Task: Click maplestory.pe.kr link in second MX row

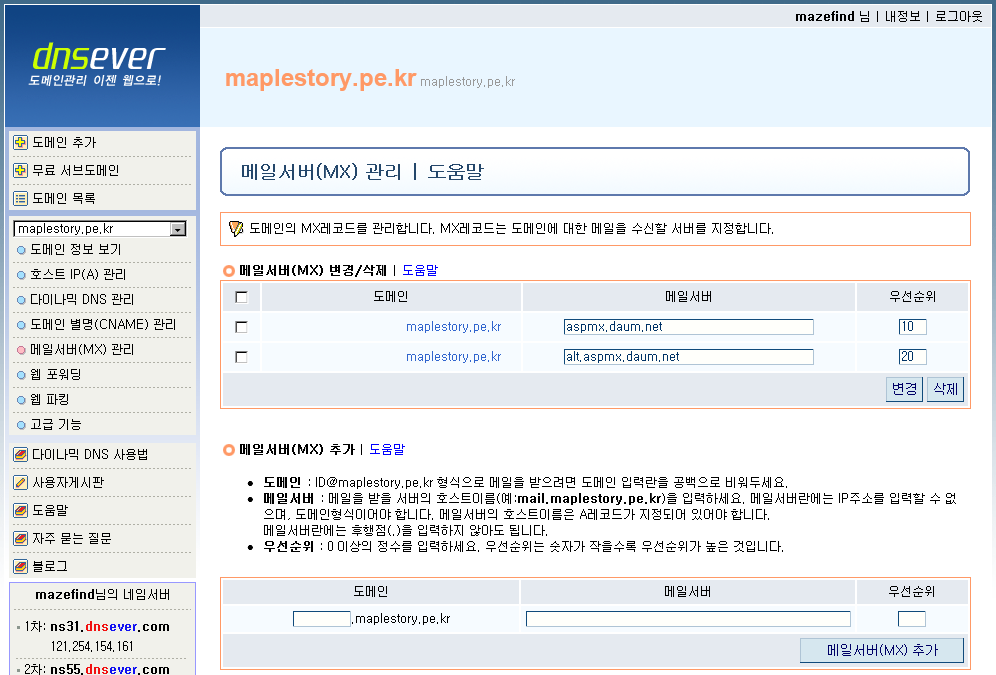Action: point(454,357)
